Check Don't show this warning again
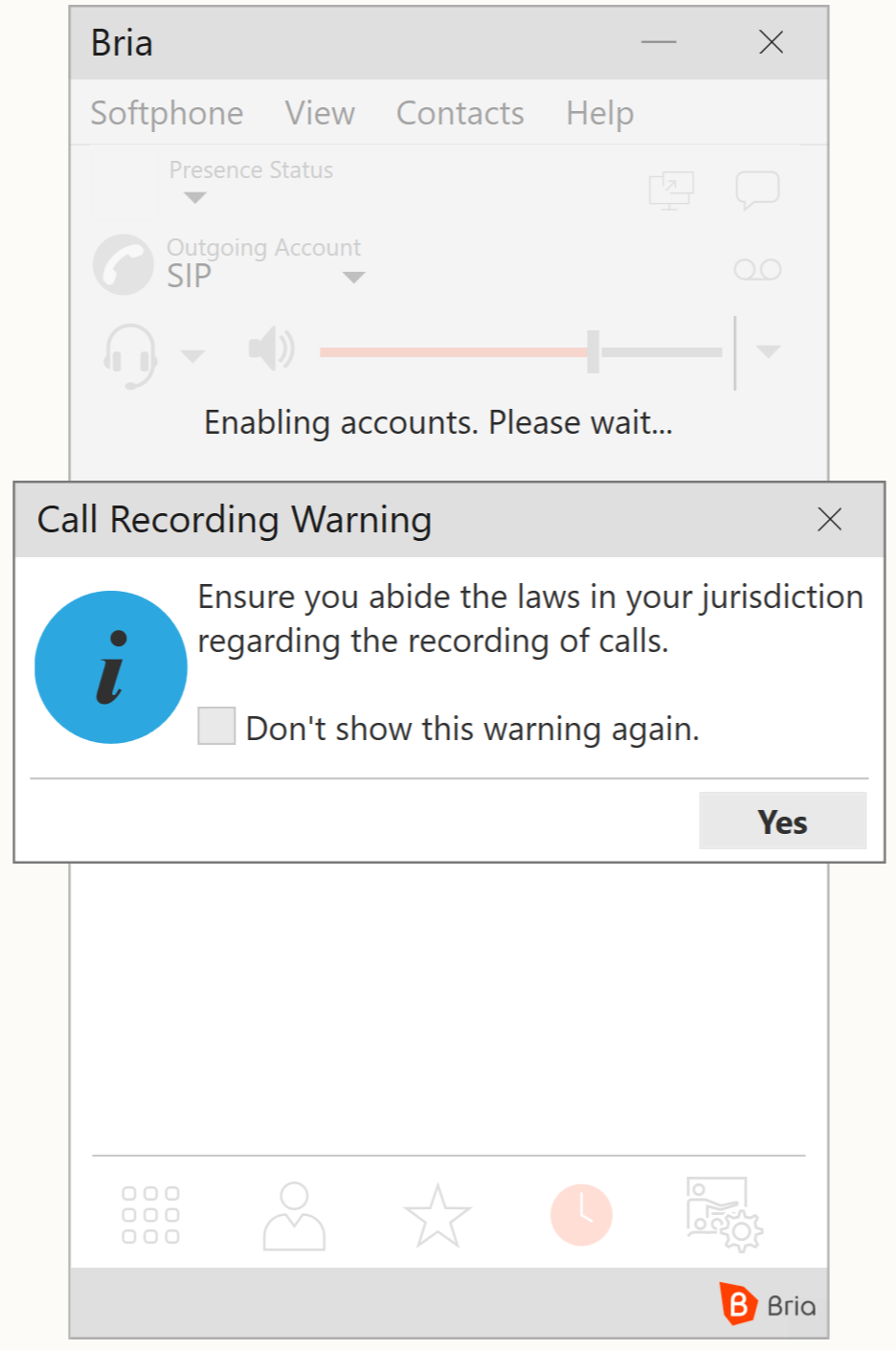The width and height of the screenshot is (896, 1350). pos(216,726)
